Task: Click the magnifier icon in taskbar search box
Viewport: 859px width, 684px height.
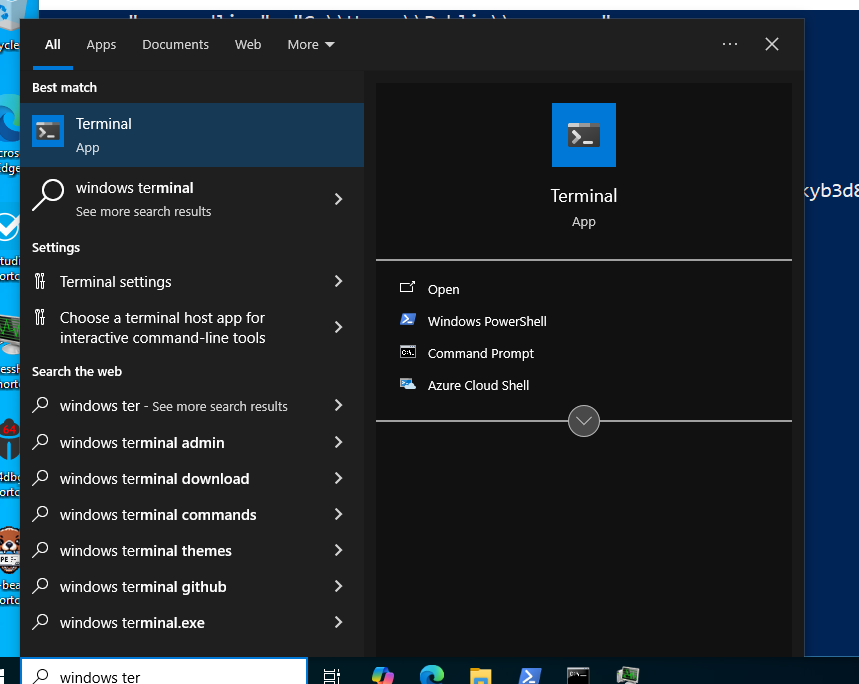Action: pyautogui.click(x=41, y=676)
